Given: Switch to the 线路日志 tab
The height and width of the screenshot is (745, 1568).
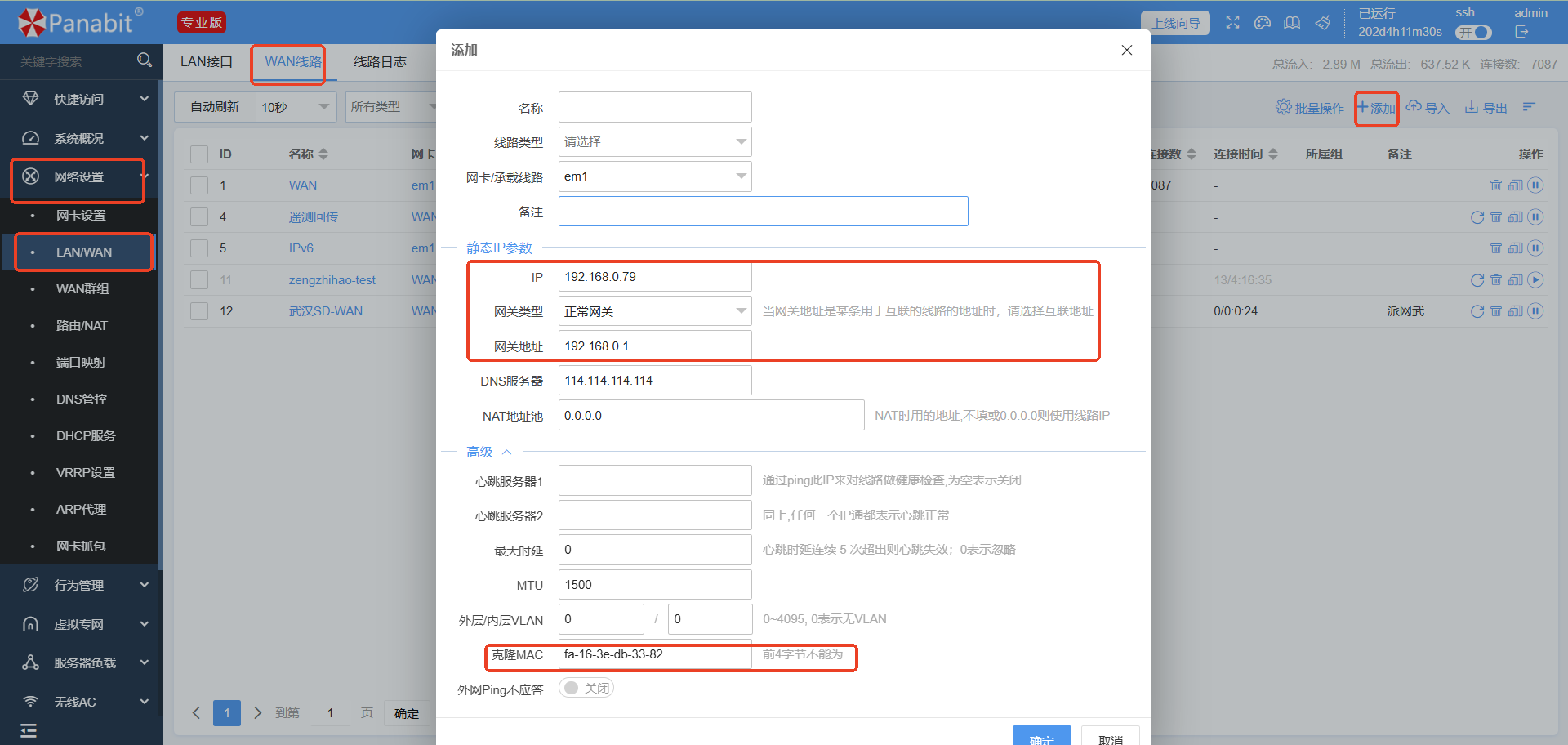Looking at the screenshot, I should coord(379,61).
